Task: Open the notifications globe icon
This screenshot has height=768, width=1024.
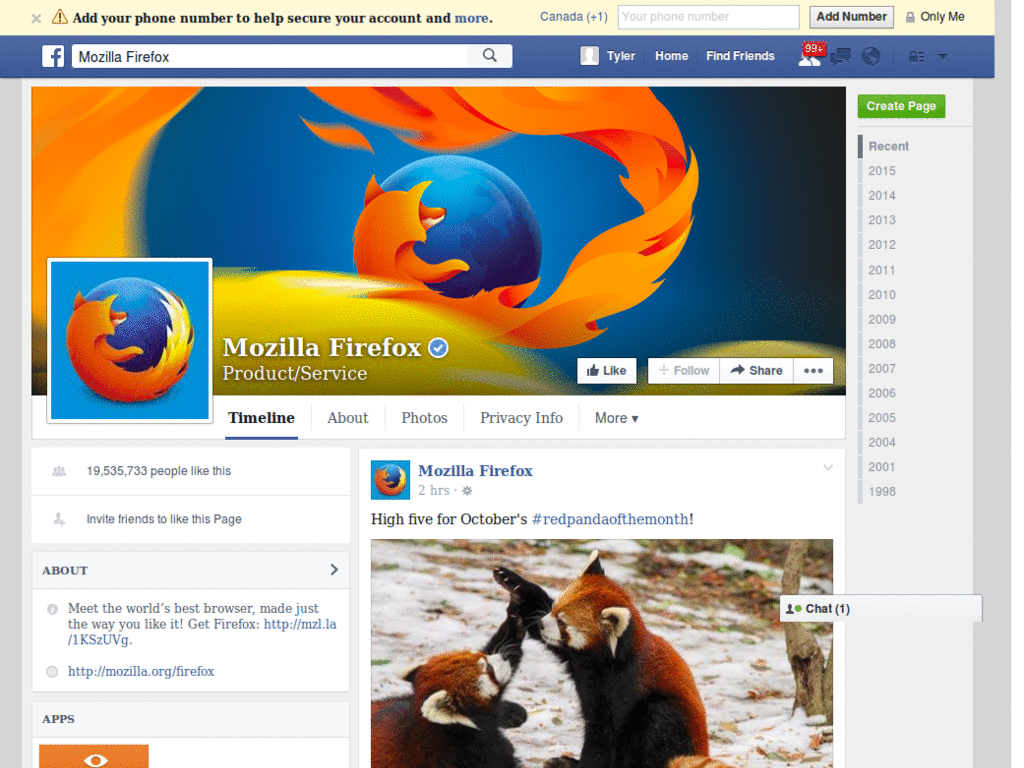Action: coord(871,57)
